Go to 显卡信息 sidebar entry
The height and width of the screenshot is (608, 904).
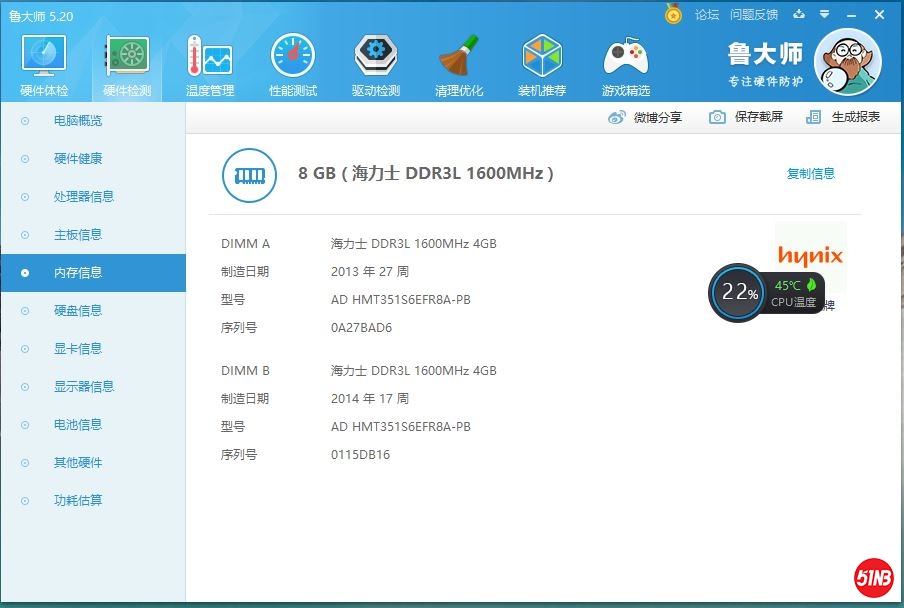coord(78,349)
